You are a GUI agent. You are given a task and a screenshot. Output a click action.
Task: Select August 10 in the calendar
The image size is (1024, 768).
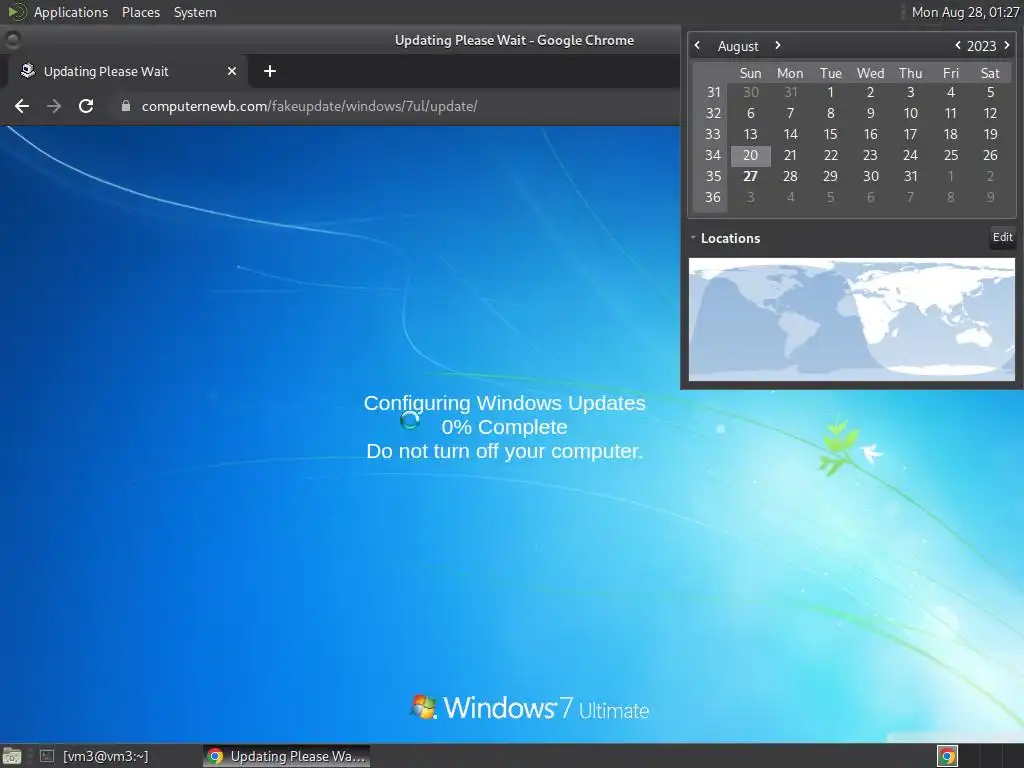pyautogui.click(x=910, y=113)
